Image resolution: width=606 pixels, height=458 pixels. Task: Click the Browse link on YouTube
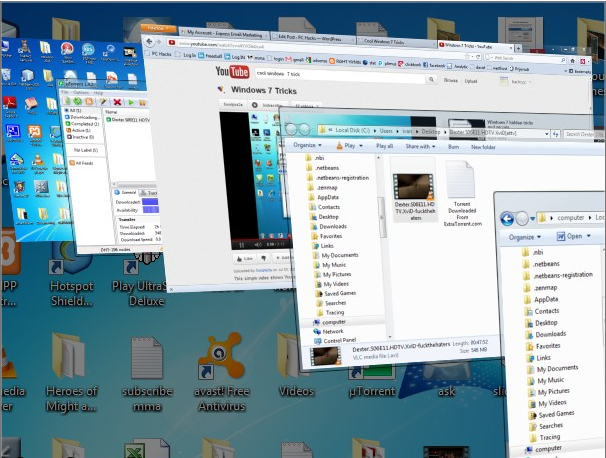coord(450,80)
